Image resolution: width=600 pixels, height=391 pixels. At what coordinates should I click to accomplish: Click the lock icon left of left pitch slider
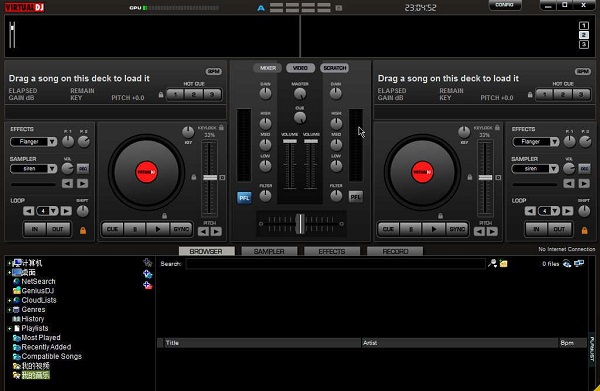[194, 177]
